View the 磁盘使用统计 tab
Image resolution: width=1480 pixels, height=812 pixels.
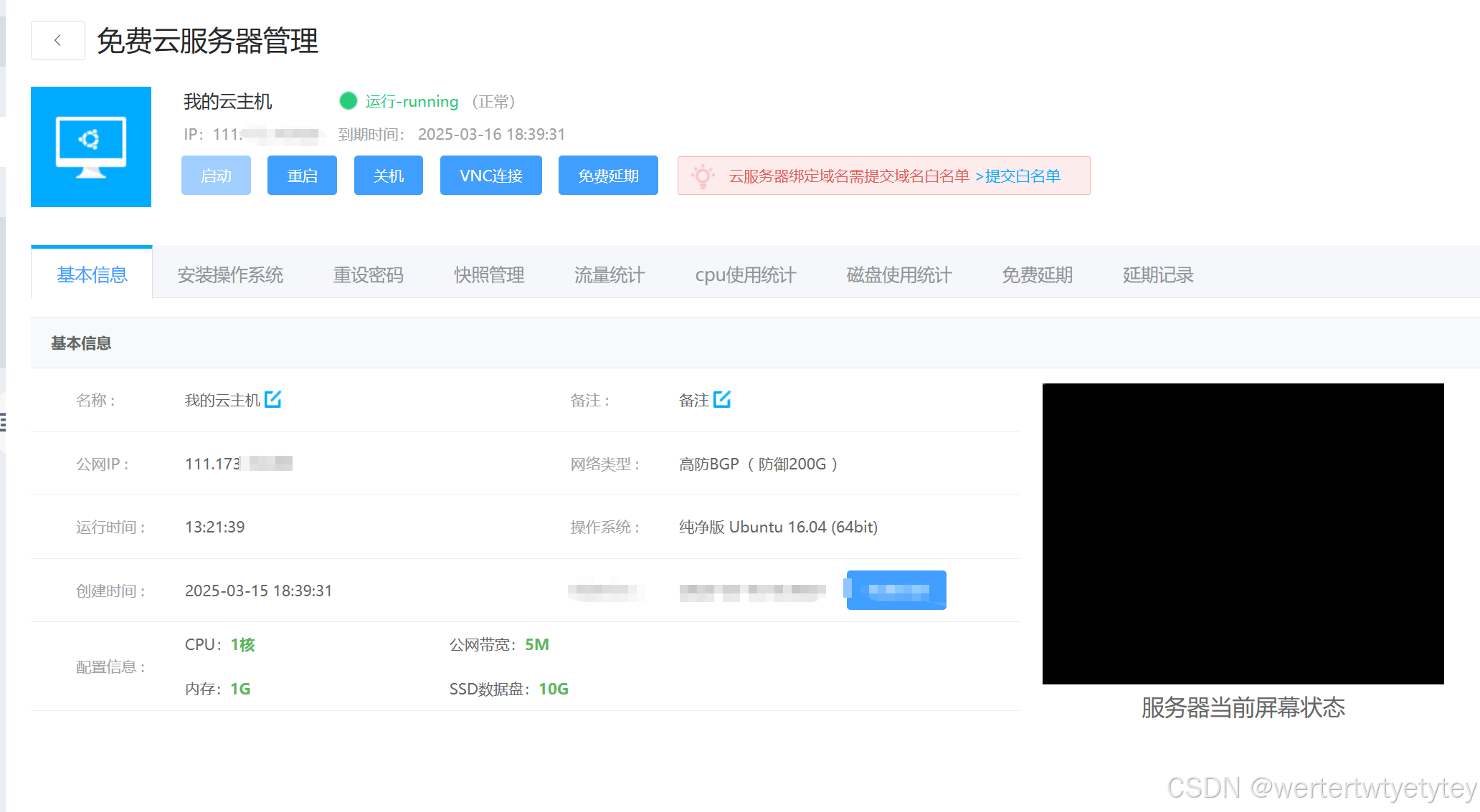[x=898, y=274]
